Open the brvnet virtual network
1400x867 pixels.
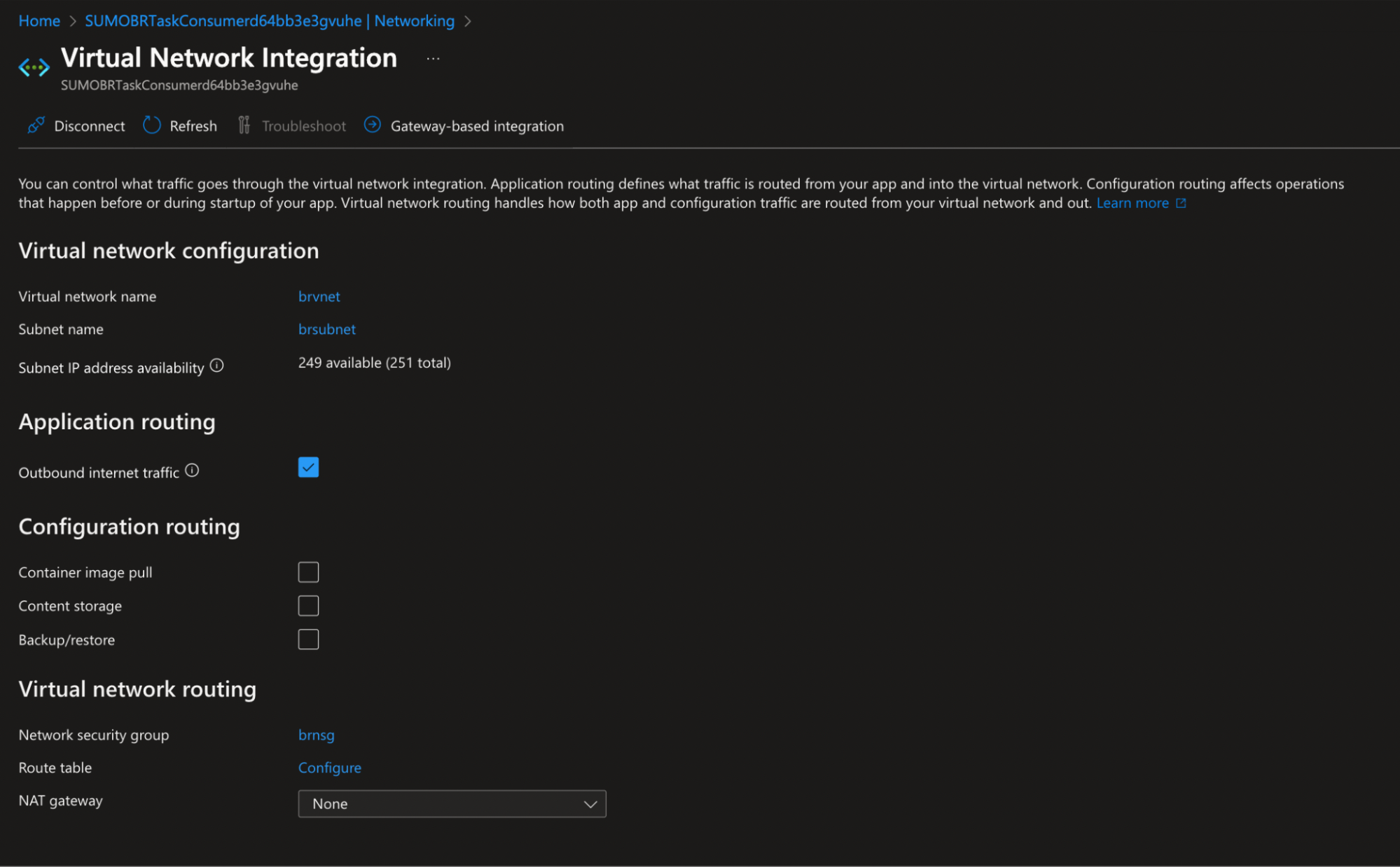pos(319,296)
